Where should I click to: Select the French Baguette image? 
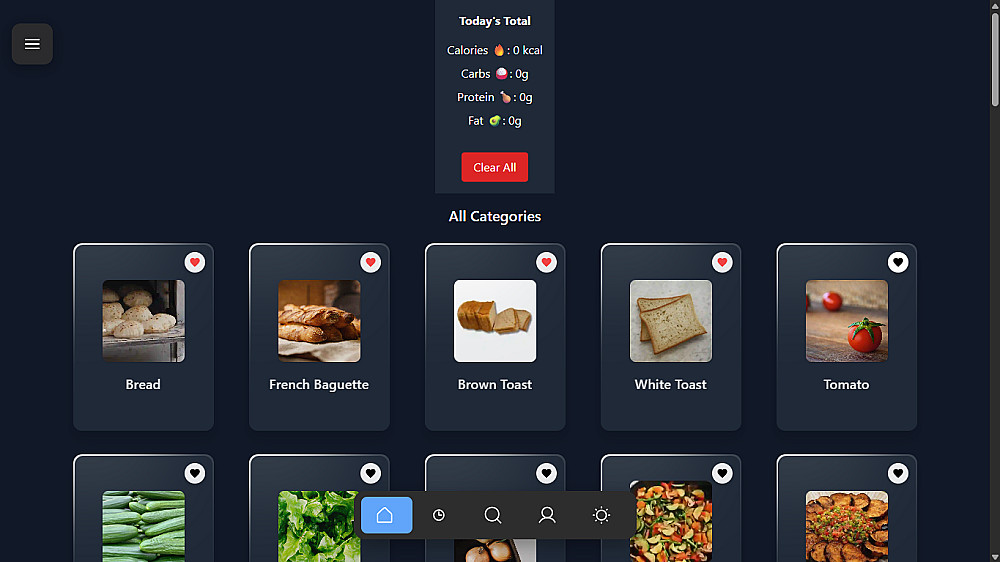click(x=319, y=321)
